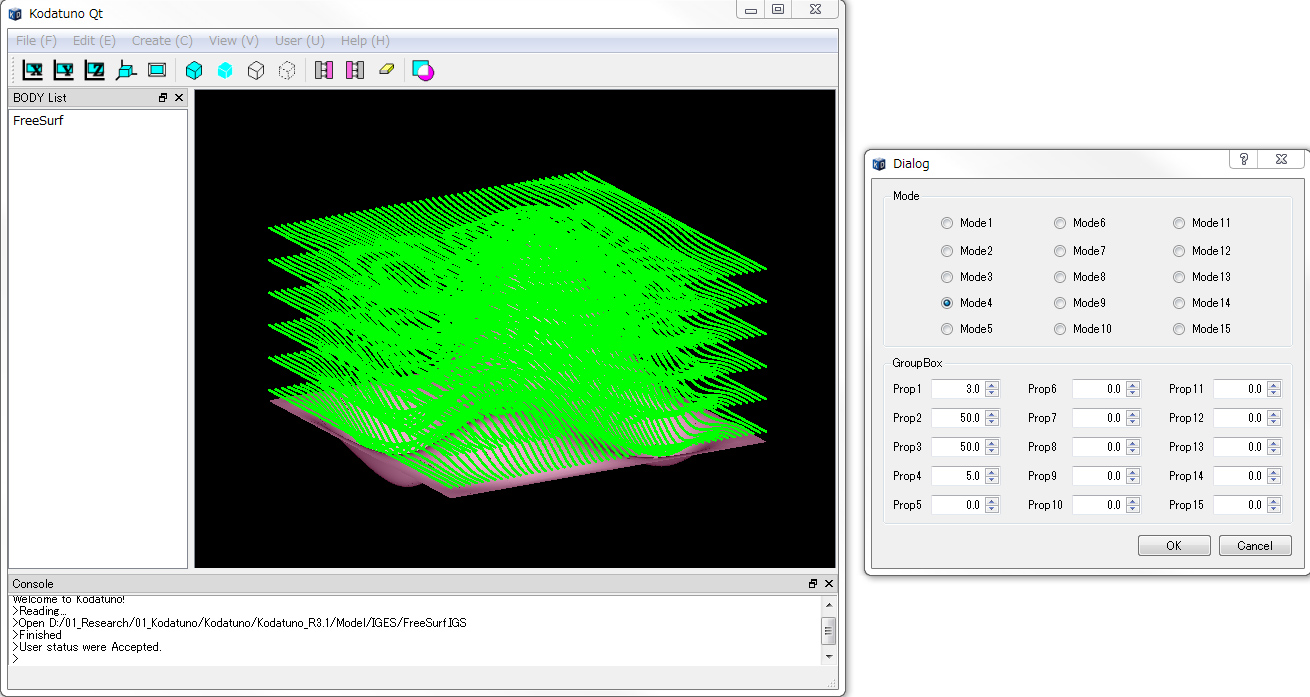Increase the Prop11 spinner value
The width and height of the screenshot is (1310, 697).
click(1273, 385)
